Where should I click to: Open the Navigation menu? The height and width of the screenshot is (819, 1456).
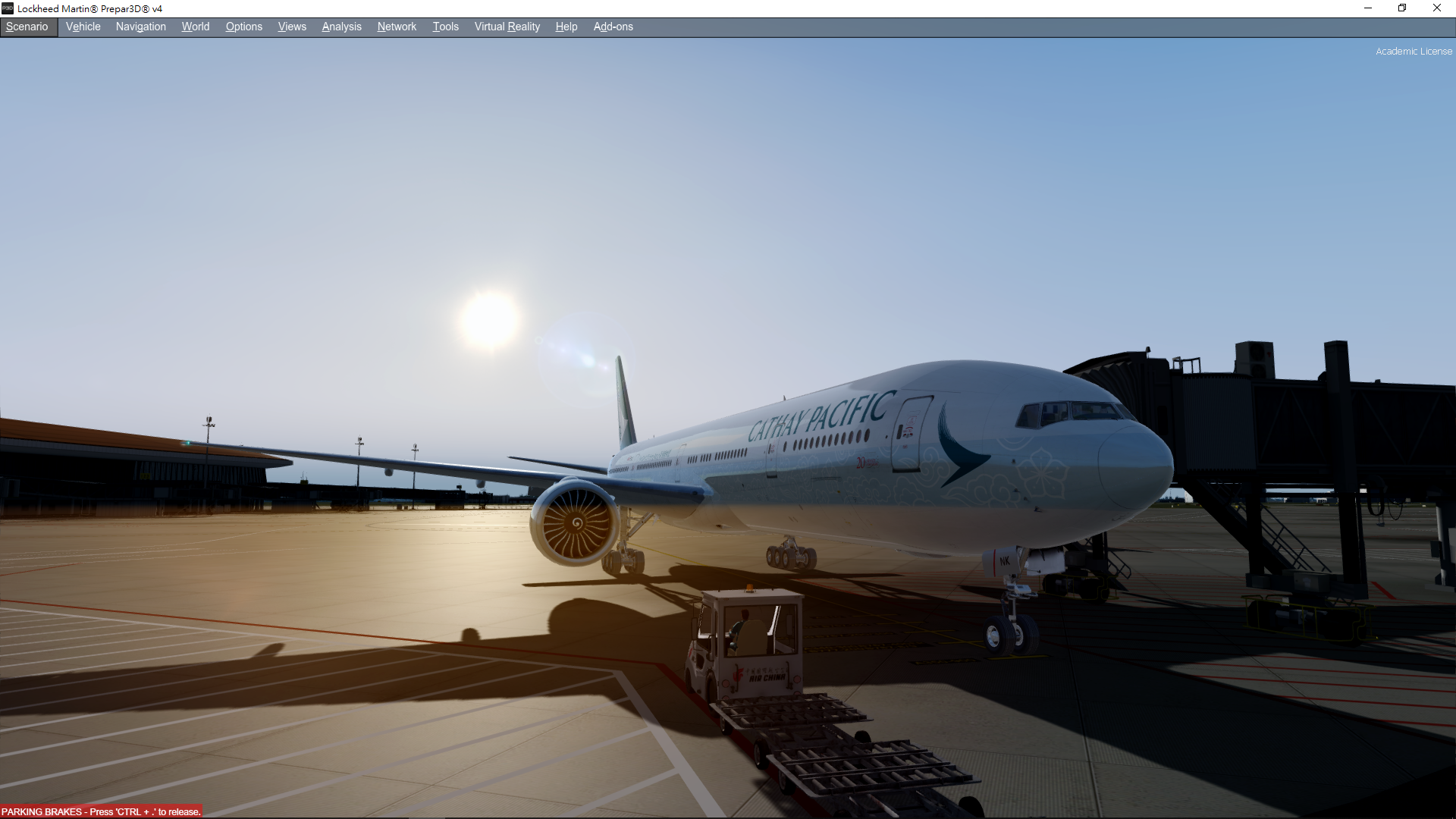(141, 27)
